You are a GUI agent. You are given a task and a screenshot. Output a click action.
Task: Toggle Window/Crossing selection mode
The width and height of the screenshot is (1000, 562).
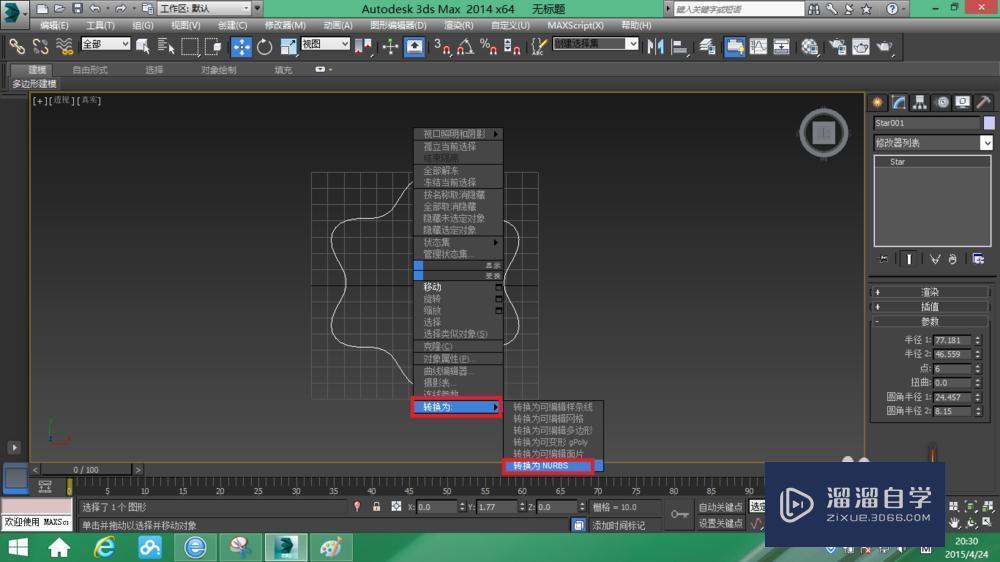pos(213,47)
